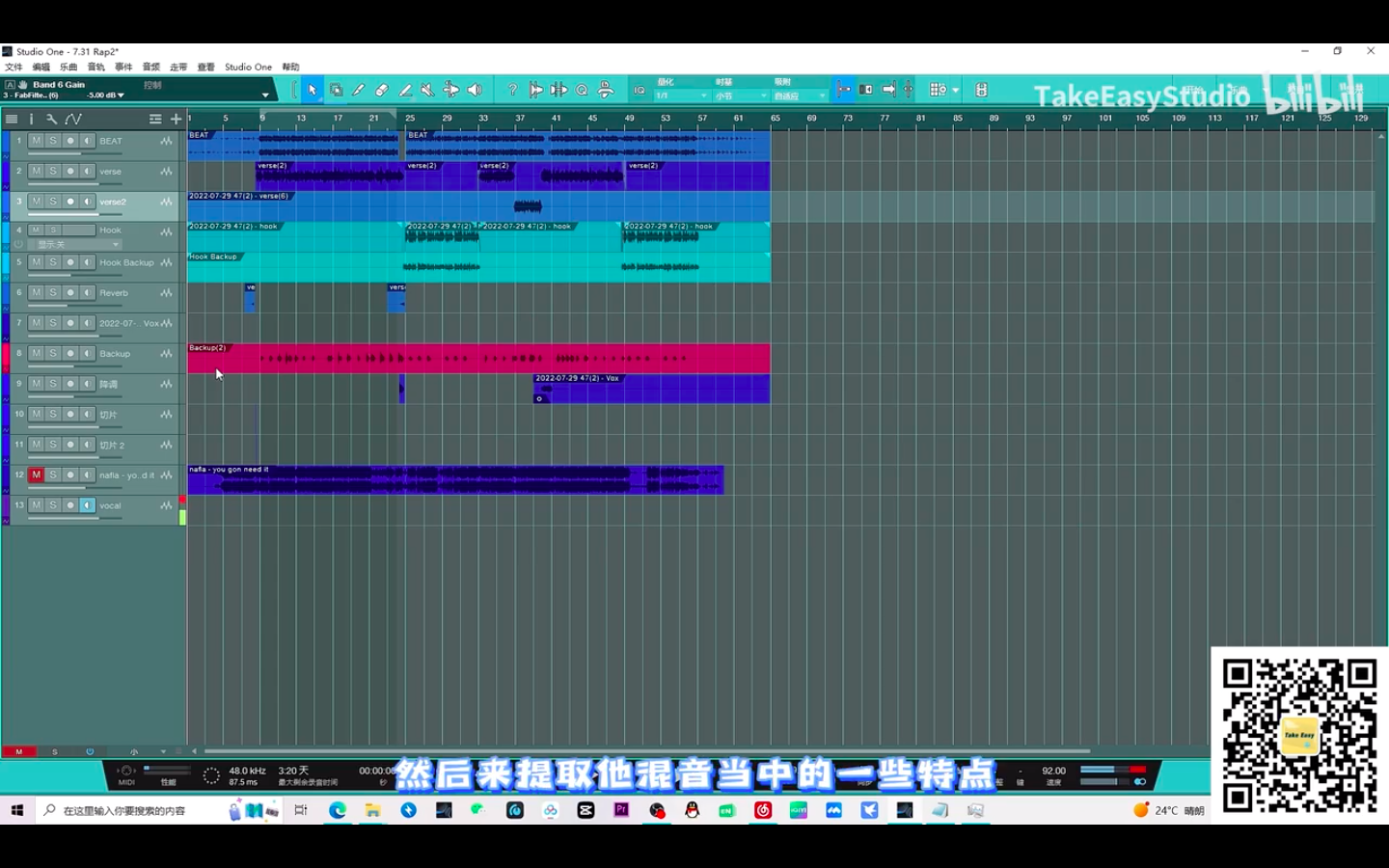This screenshot has width=1389, height=868.
Task: Open the track list icon
Action: click(x=12, y=119)
